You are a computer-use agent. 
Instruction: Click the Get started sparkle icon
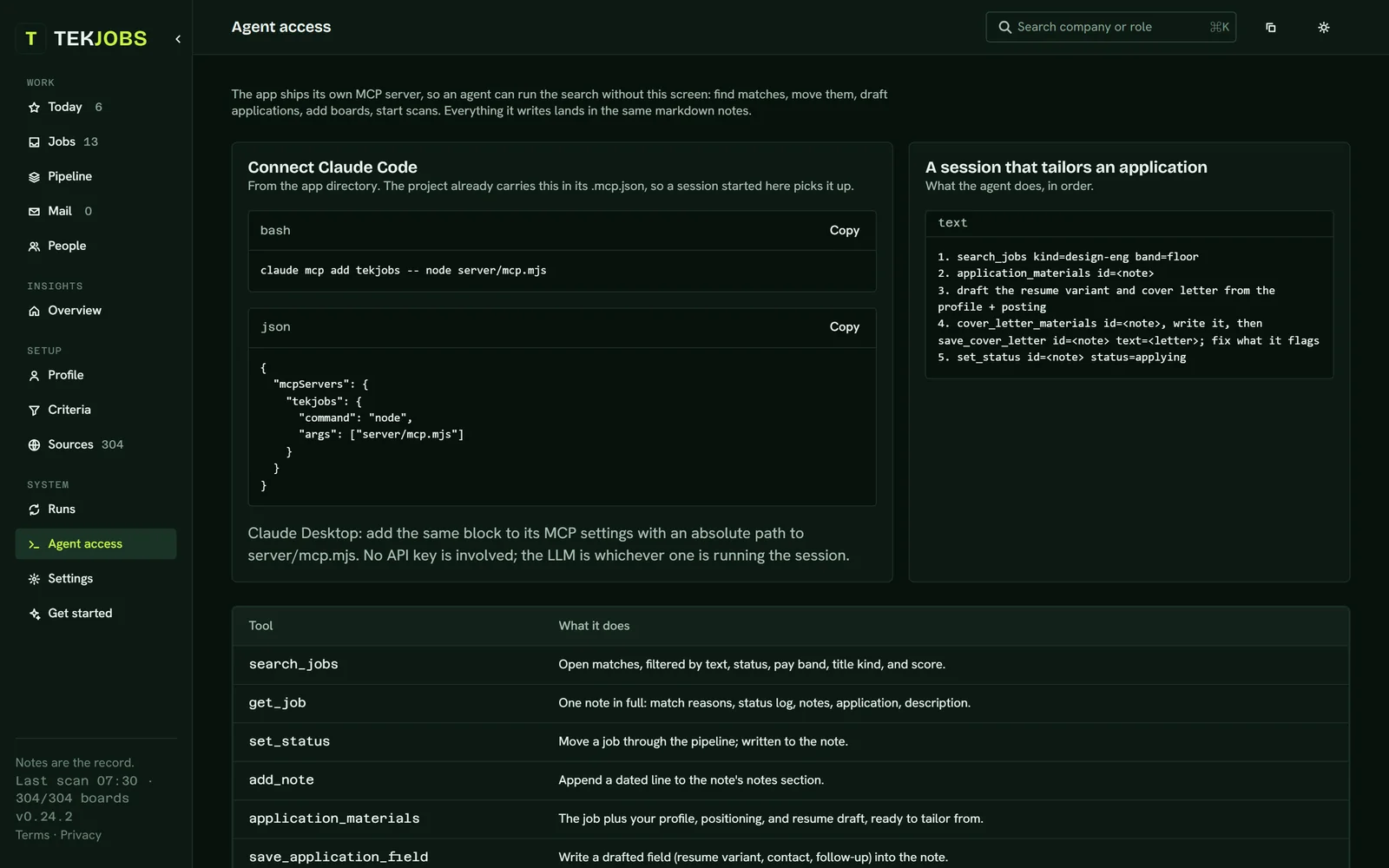coord(34,614)
